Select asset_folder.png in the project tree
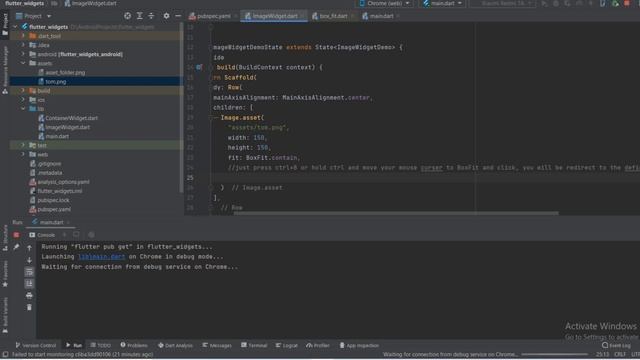Image resolution: width=640 pixels, height=360 pixels. (65, 73)
